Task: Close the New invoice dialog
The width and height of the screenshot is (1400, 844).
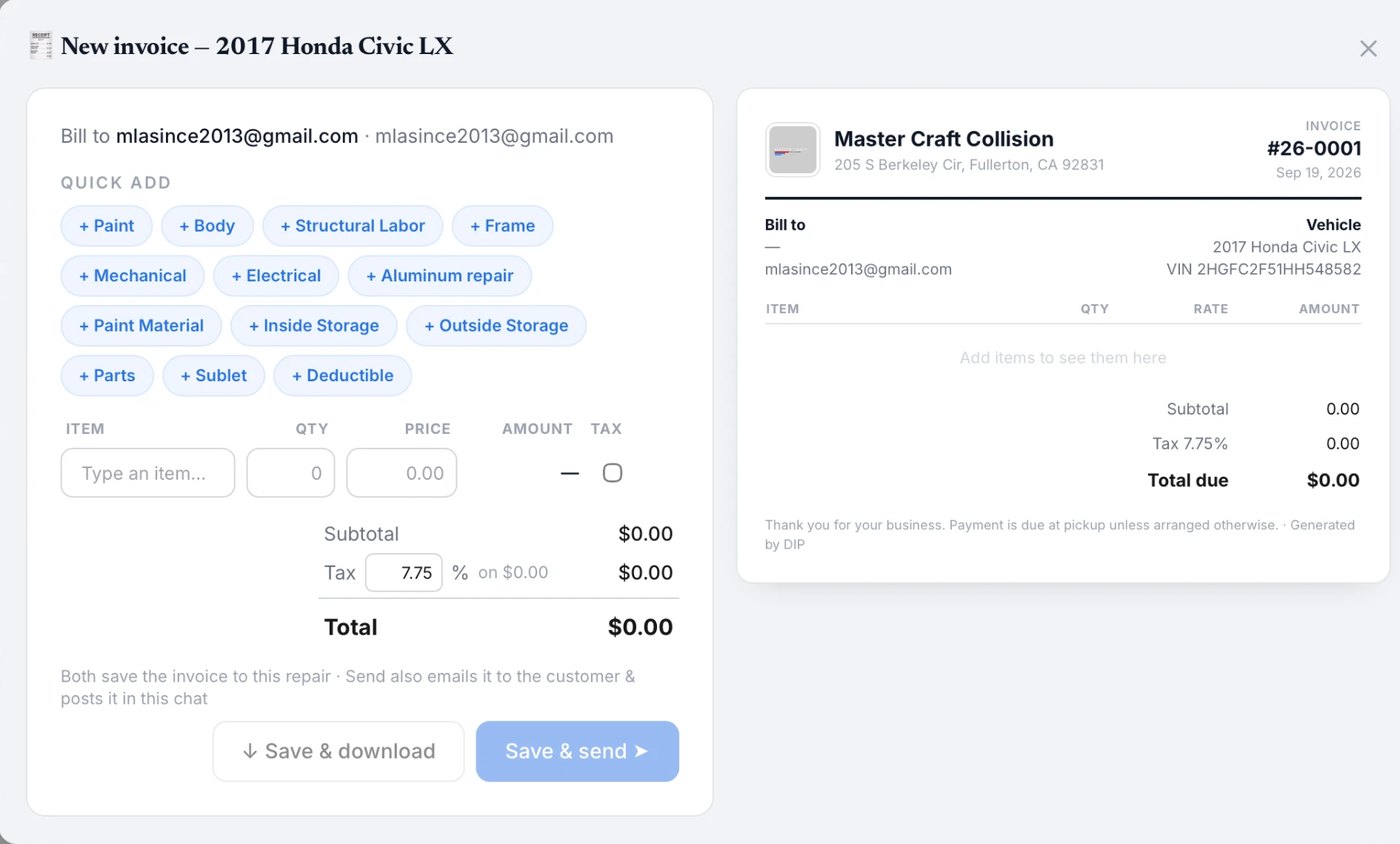Action: [1368, 48]
